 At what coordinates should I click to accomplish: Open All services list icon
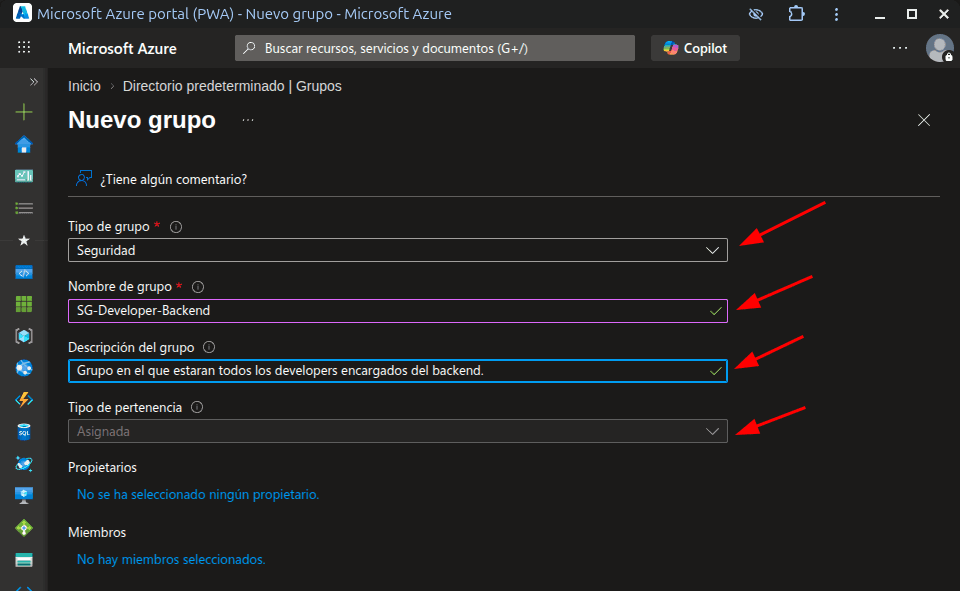tap(24, 208)
